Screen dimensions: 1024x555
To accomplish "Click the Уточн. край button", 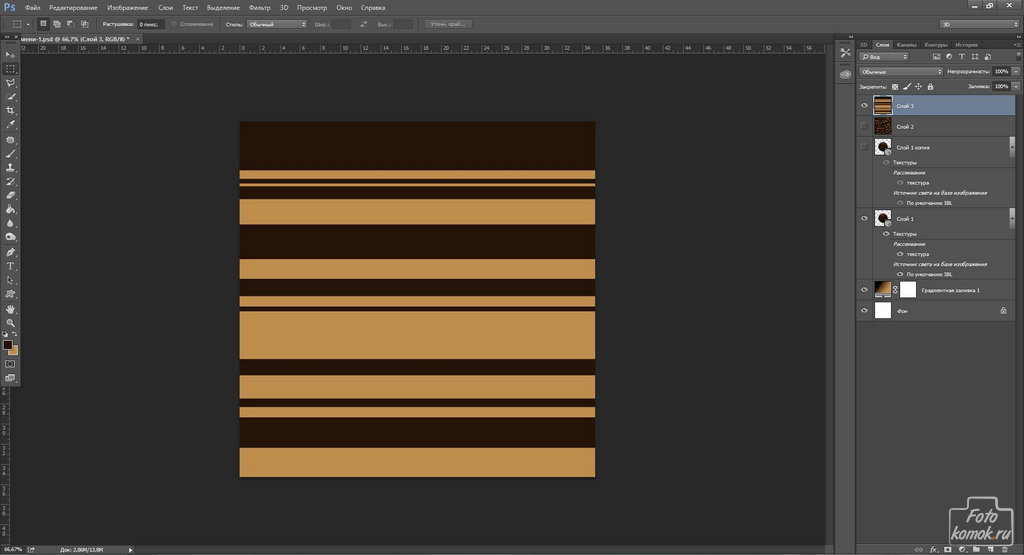I will [449, 23].
